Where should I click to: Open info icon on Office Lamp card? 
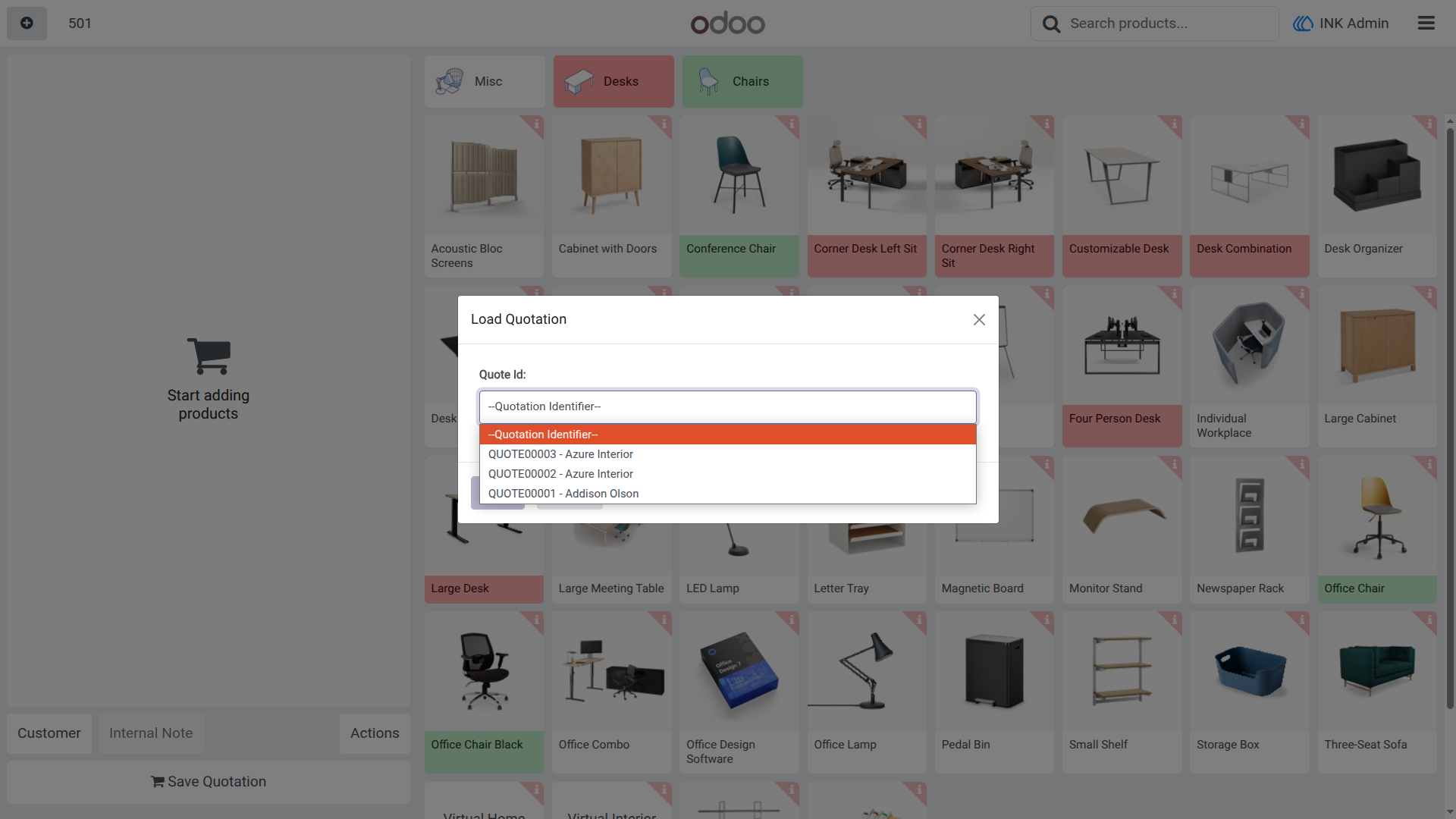918,620
